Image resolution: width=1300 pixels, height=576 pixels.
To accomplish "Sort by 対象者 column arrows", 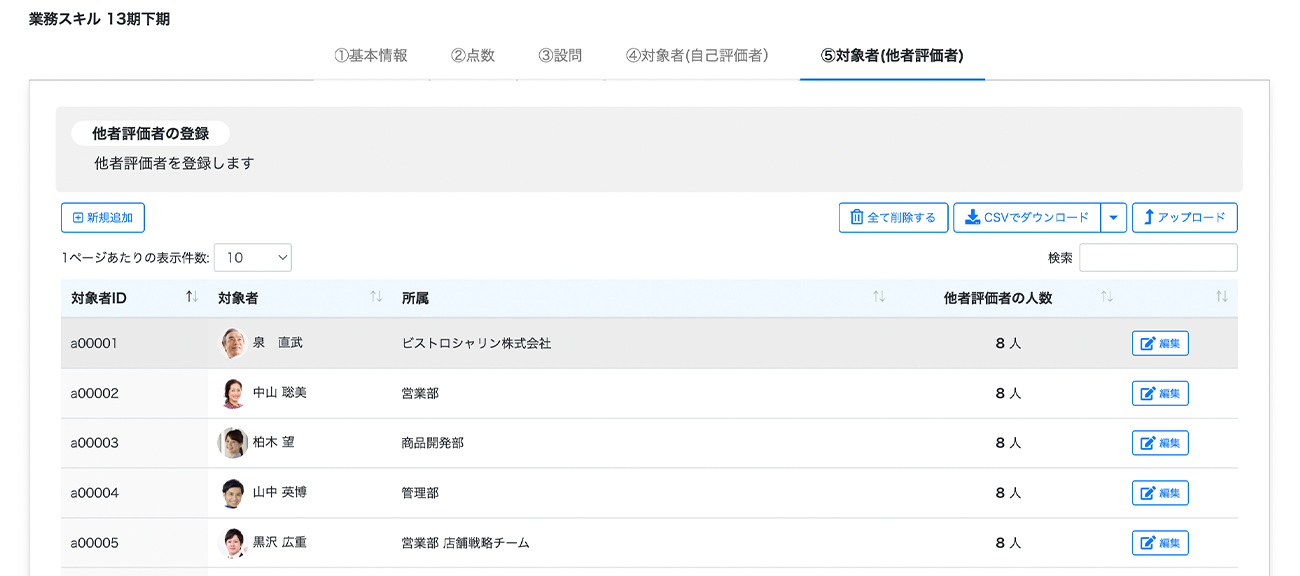I will (376, 297).
